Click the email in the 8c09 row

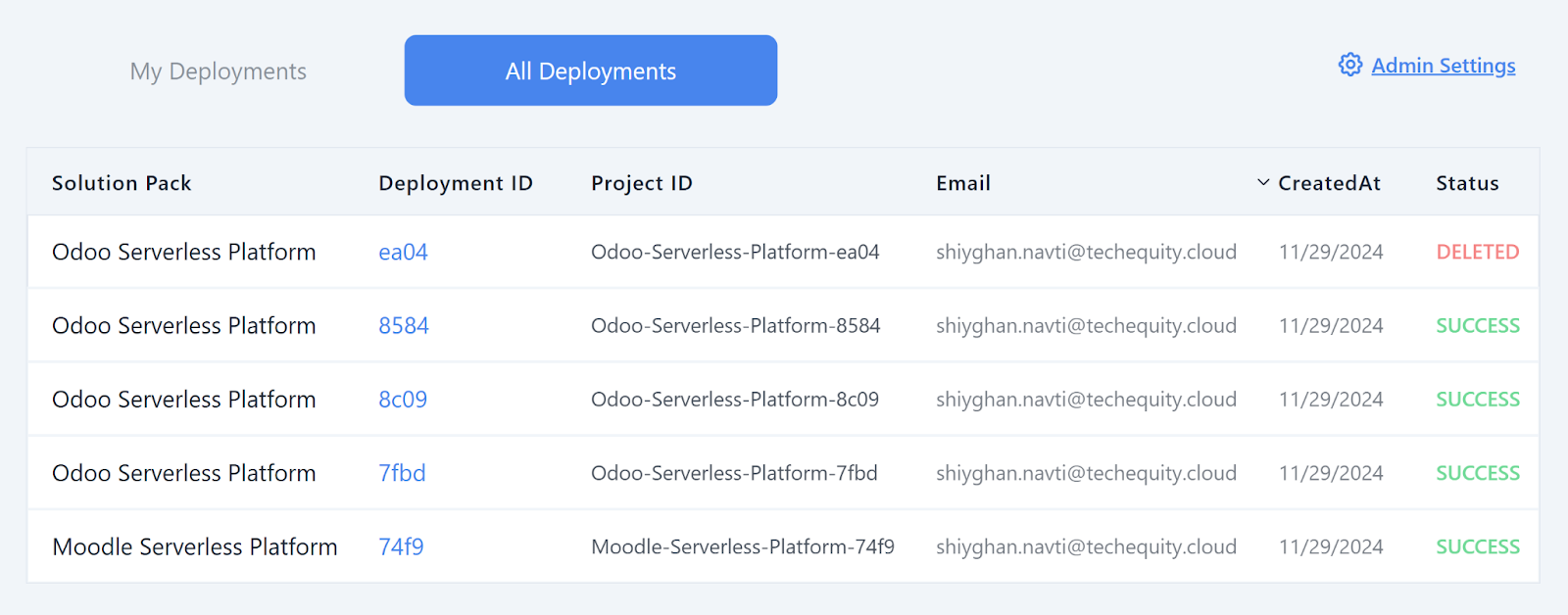(x=1086, y=400)
